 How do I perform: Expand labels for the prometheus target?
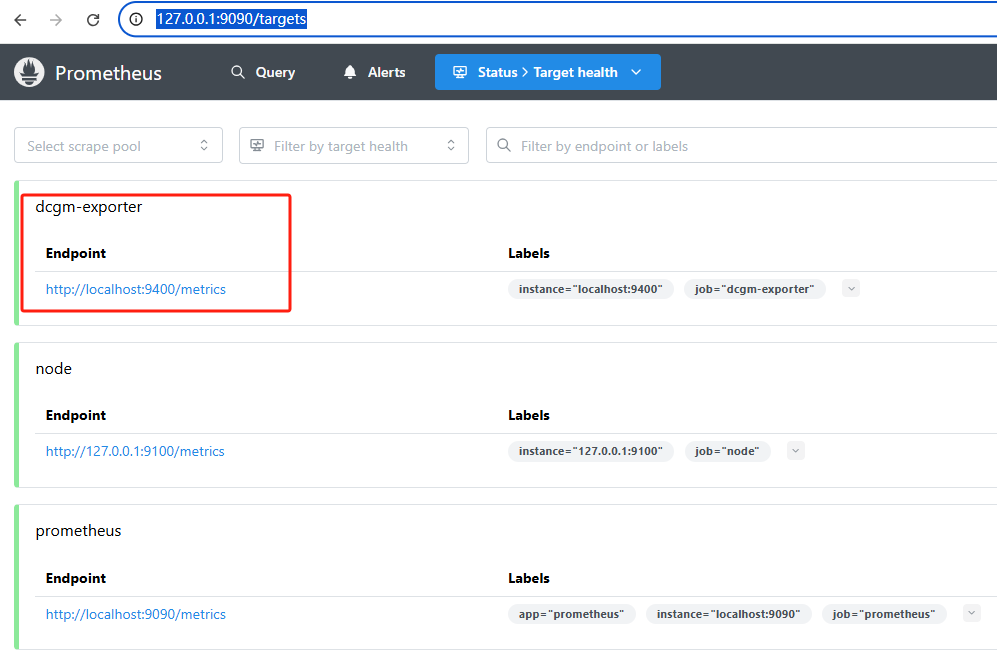(971, 613)
